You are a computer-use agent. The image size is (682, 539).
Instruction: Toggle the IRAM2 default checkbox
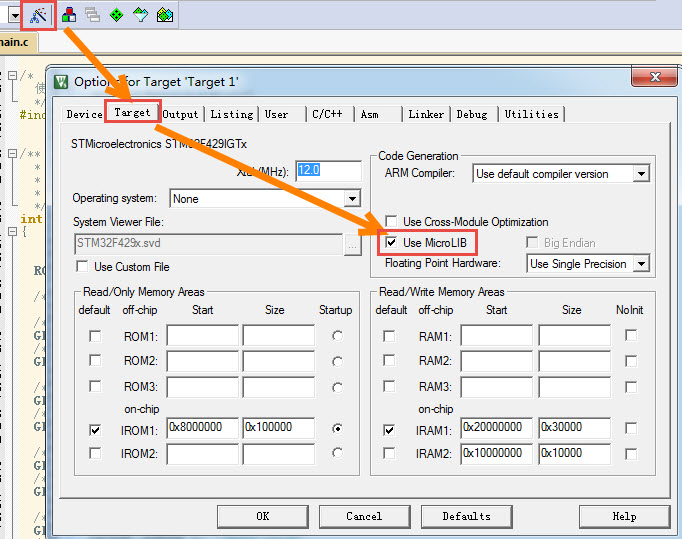click(x=389, y=453)
